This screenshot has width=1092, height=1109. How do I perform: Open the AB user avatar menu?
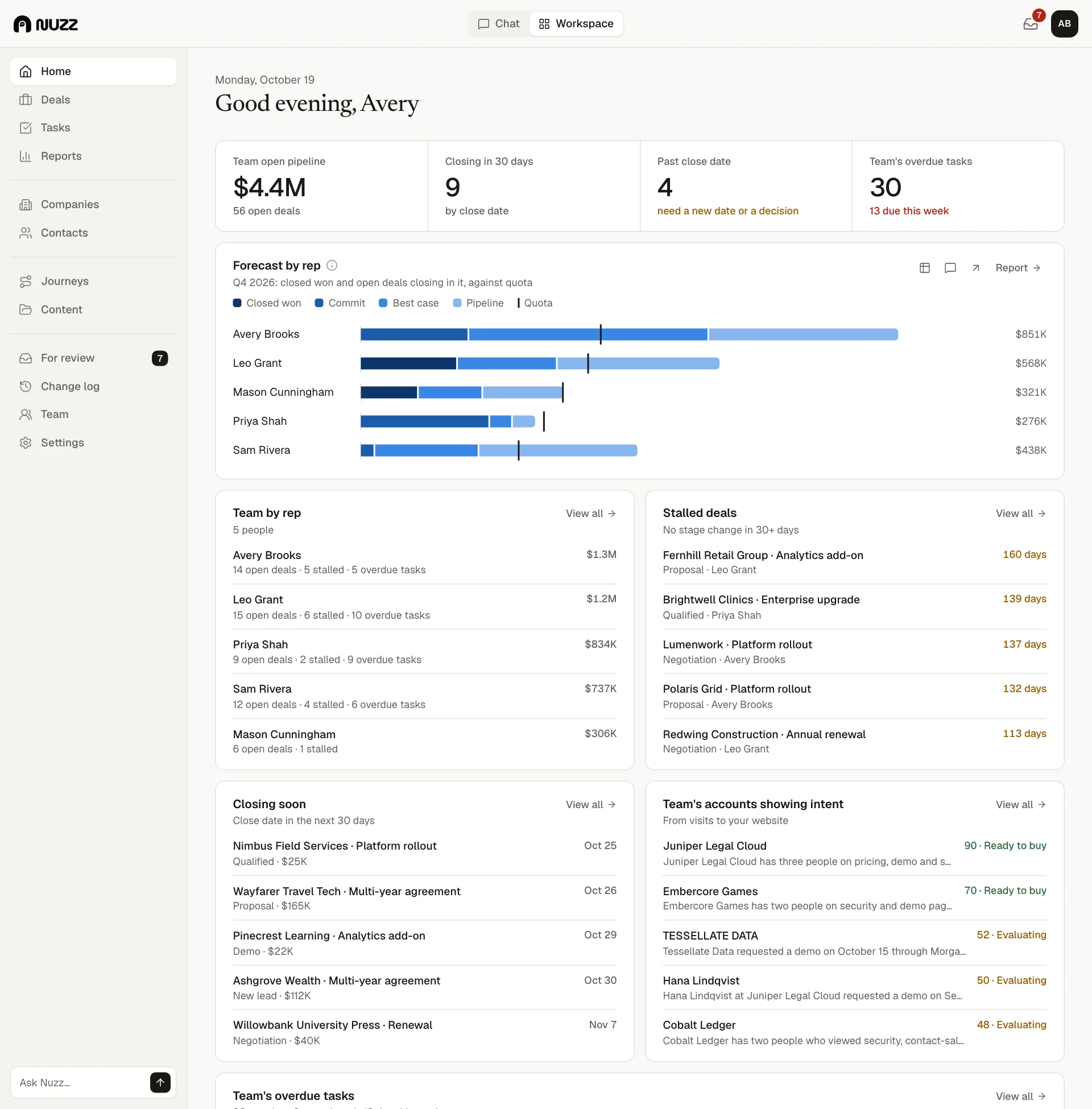coord(1064,23)
